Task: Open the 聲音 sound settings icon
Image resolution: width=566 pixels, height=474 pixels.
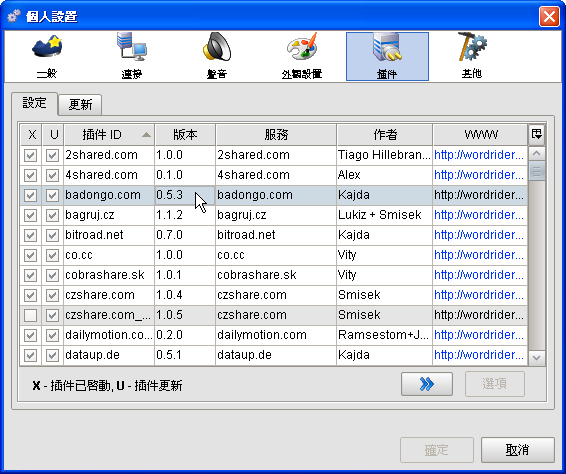Action: (x=217, y=56)
